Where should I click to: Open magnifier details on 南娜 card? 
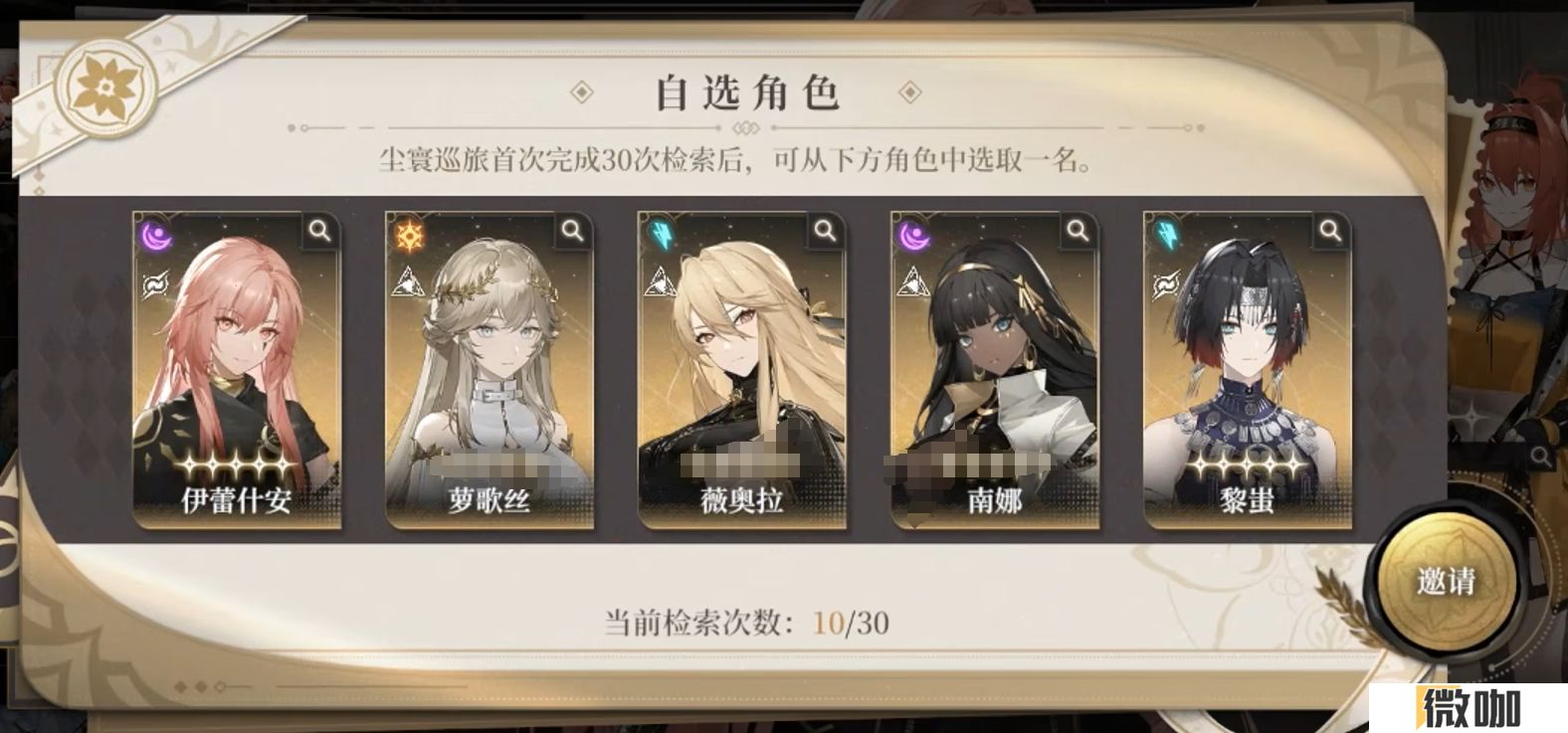(x=1078, y=231)
